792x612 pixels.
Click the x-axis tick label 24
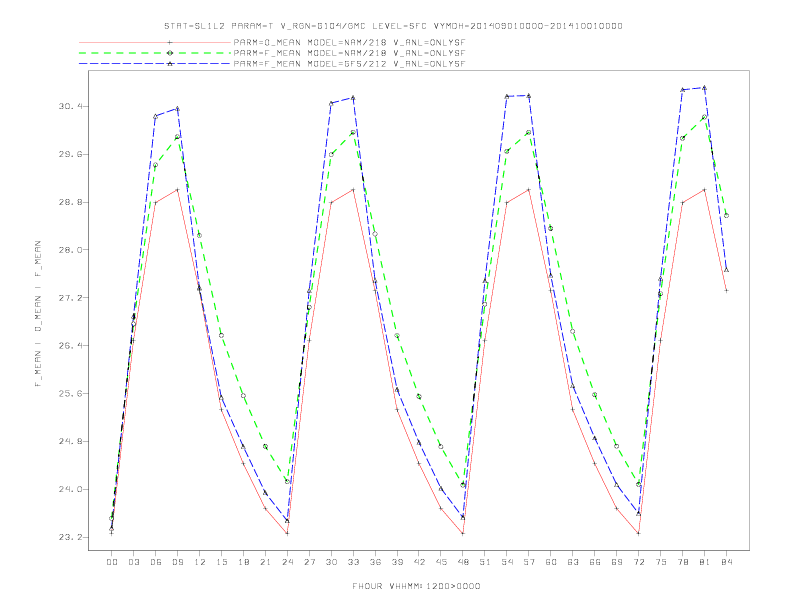pos(287,562)
